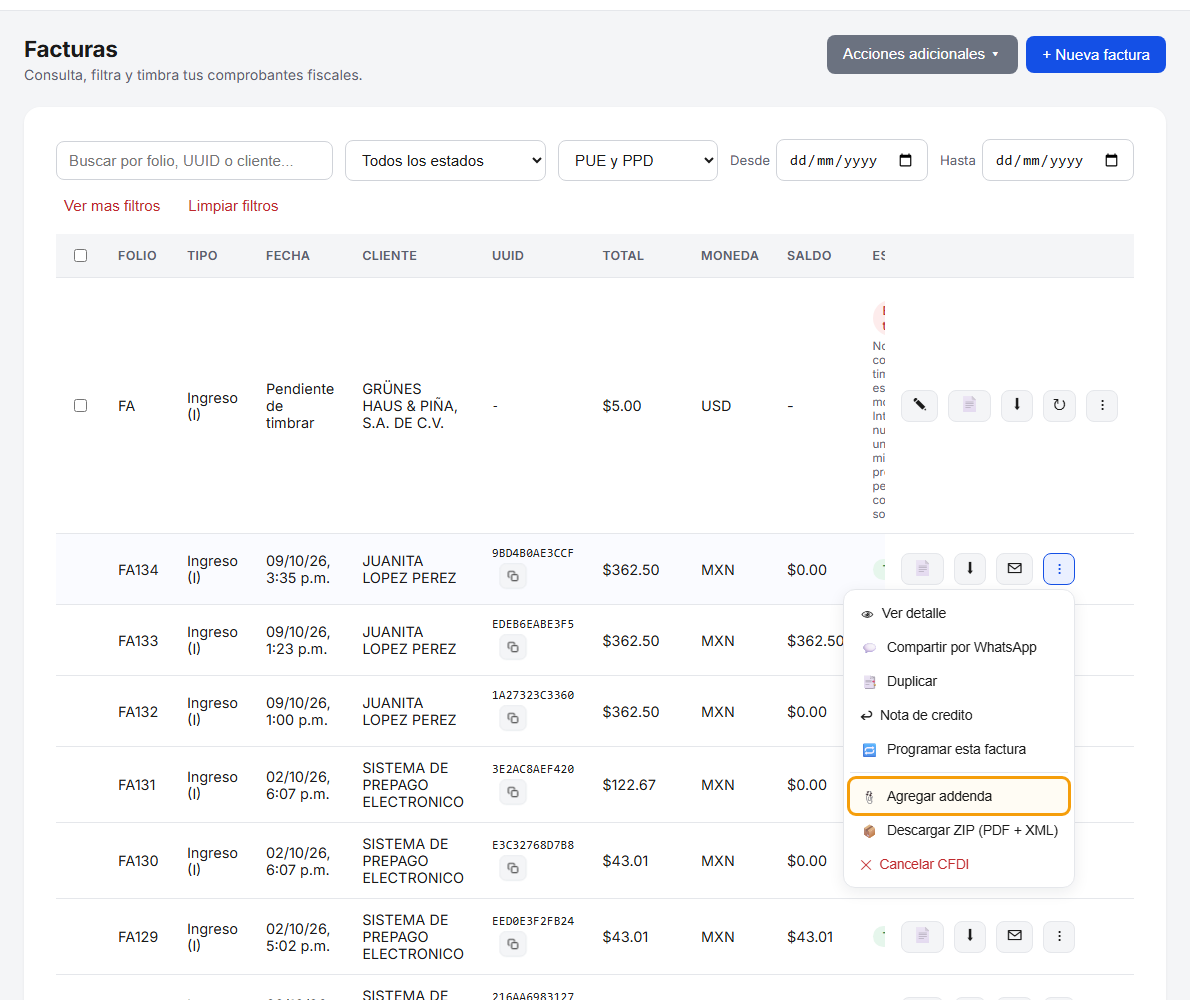Click the pencil edit icon for the pending FA invoice
1190x1000 pixels.
[919, 405]
